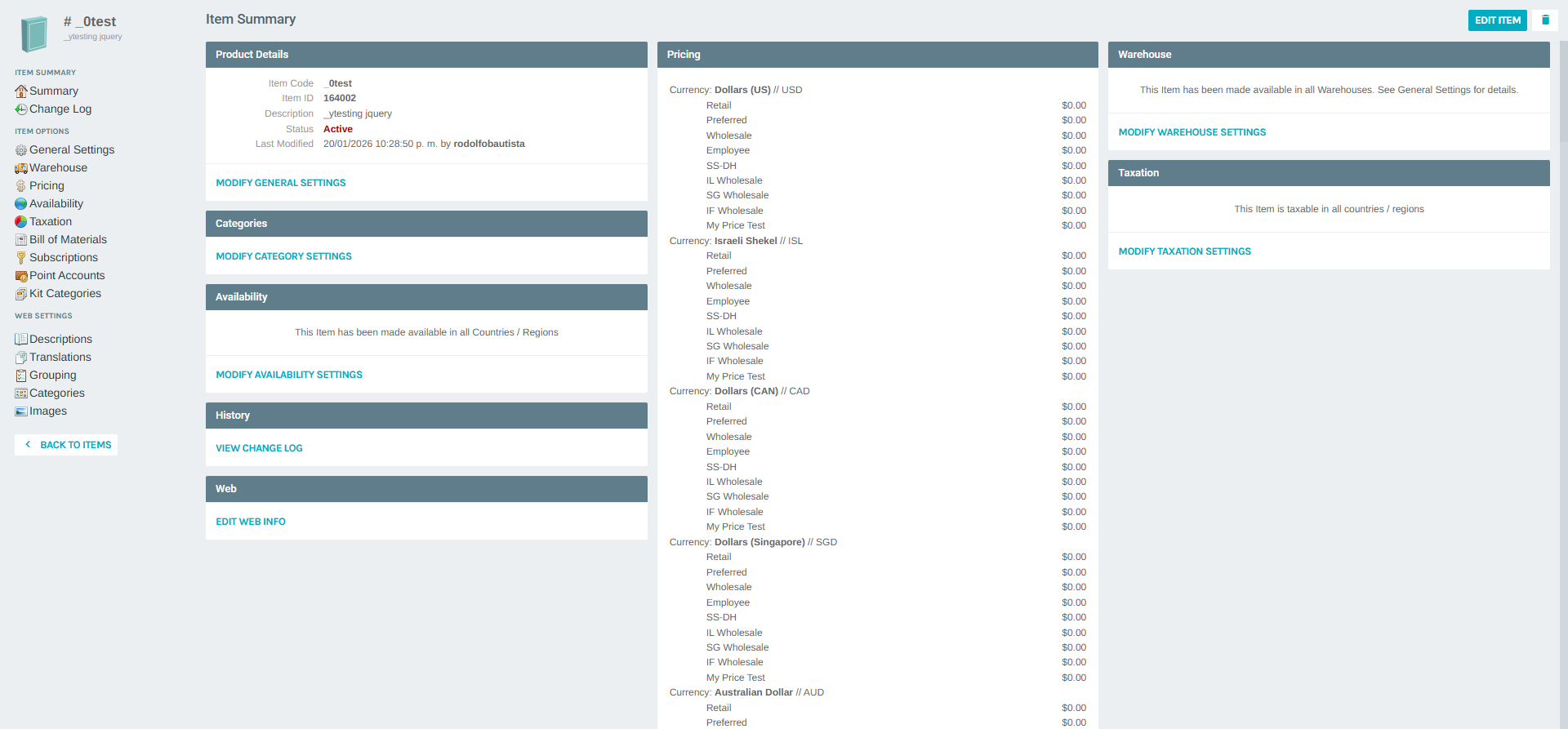
Task: Click the Kit Categories icon
Action: 21,294
